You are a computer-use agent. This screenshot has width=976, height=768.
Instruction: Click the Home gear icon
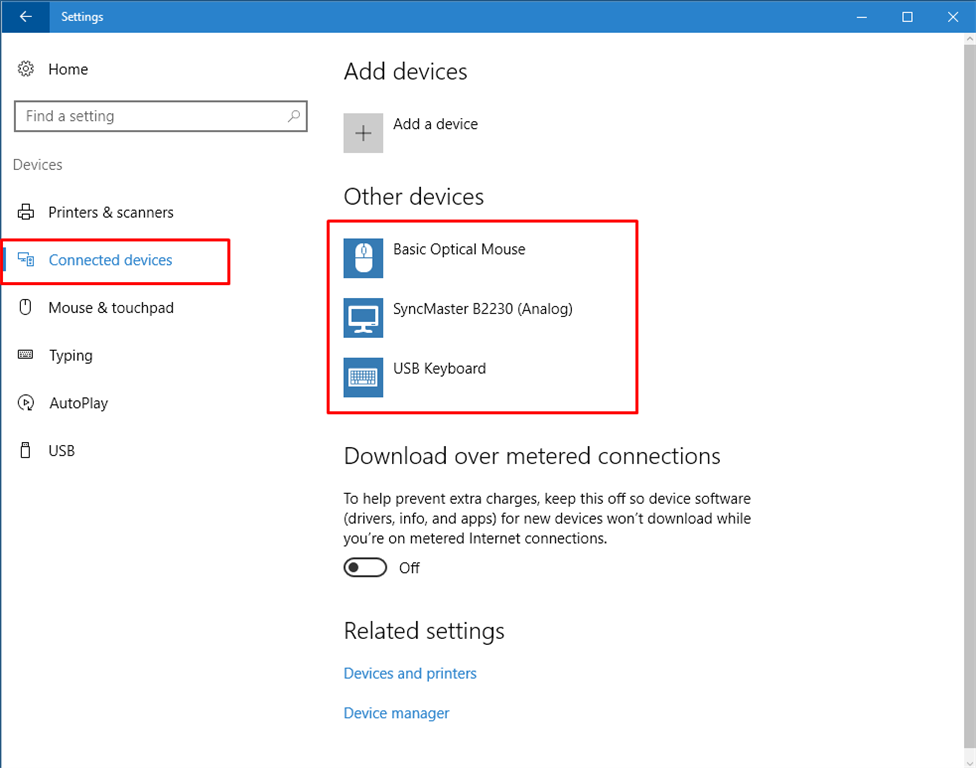tap(27, 69)
